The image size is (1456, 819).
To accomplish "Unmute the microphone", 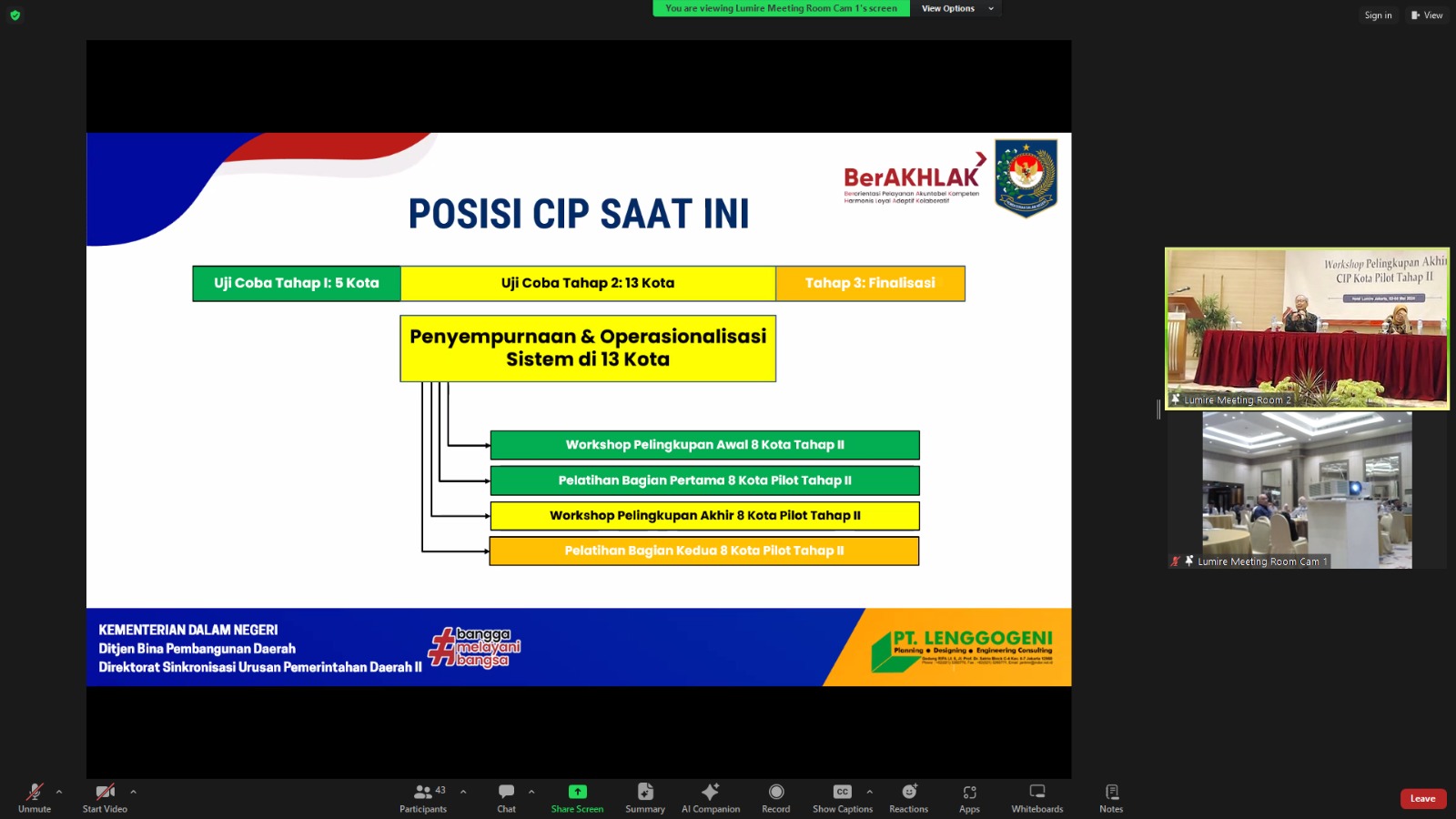I will (x=35, y=797).
